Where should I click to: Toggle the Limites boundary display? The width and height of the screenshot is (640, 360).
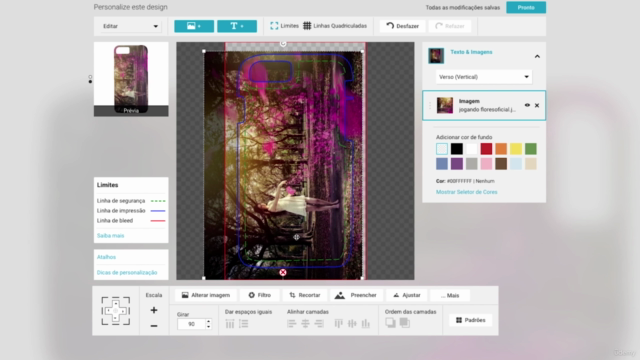tap(284, 26)
